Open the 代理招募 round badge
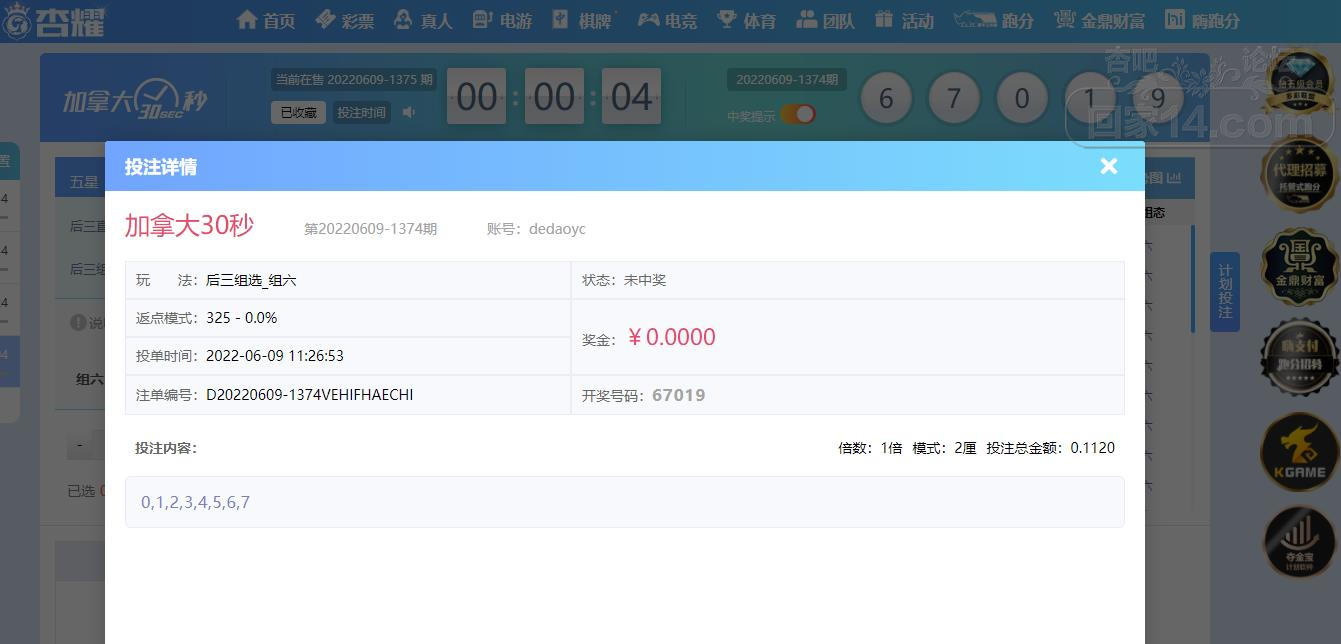Viewport: 1341px width, 644px height. [x=1299, y=177]
